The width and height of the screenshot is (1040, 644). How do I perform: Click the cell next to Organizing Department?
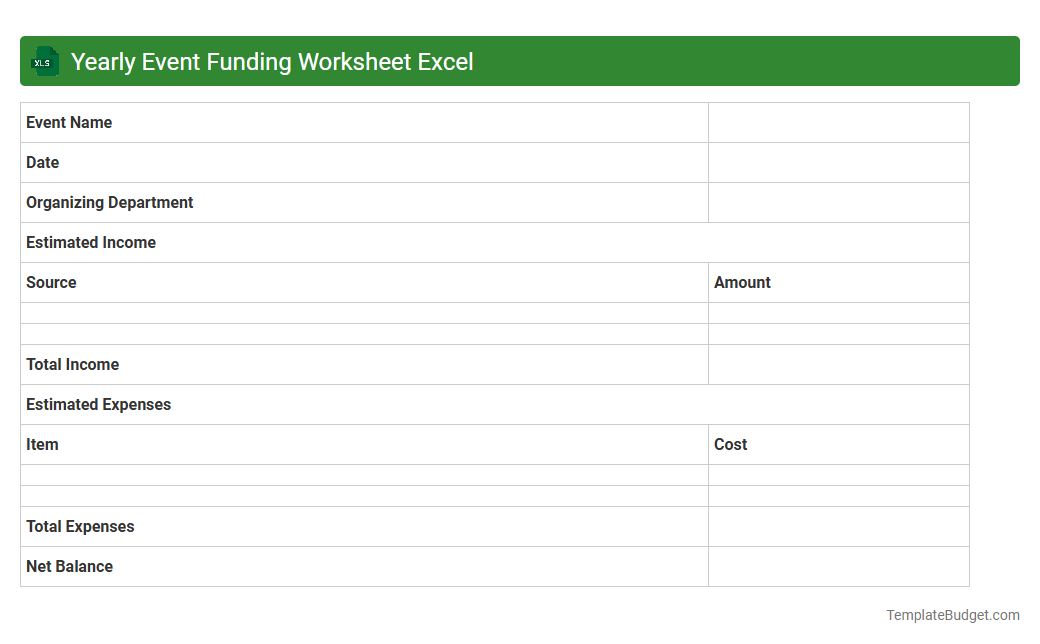click(x=838, y=202)
